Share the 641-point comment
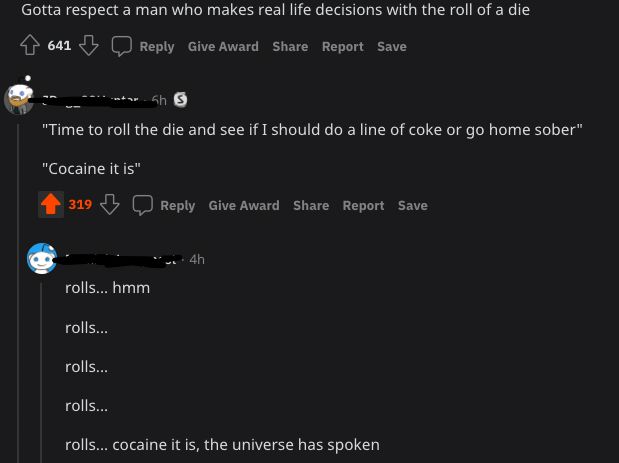The image size is (619, 463). click(x=290, y=46)
